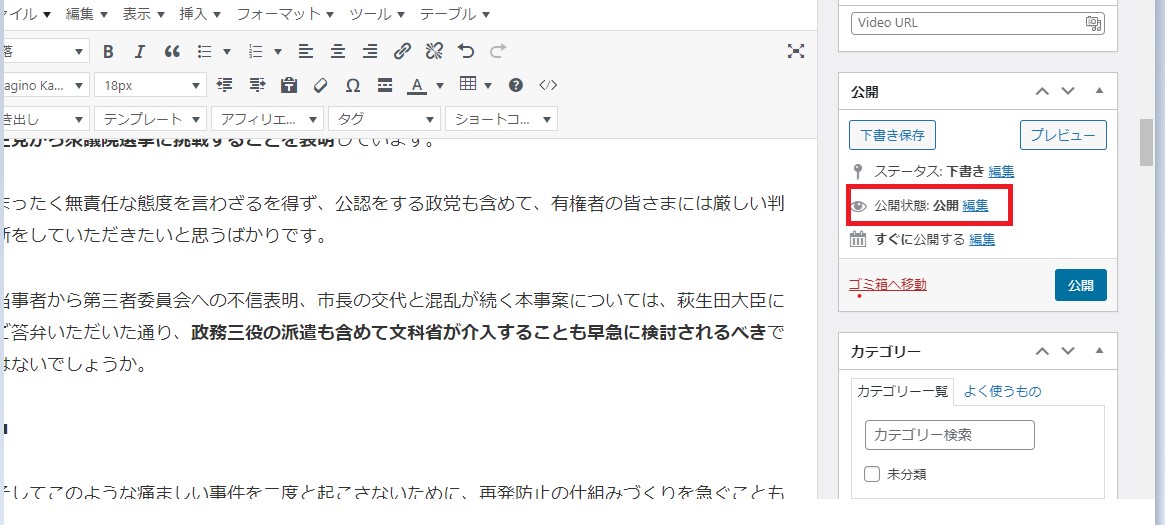Screen dimensions: 1165x525
Task: Click the clear formatting eraser icon
Action: tap(321, 85)
